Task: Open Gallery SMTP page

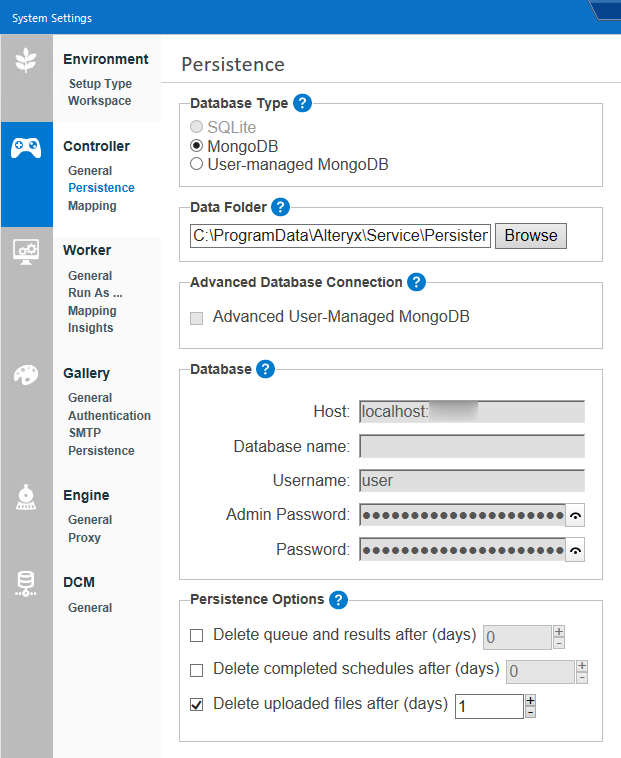Action: pyautogui.click(x=85, y=433)
